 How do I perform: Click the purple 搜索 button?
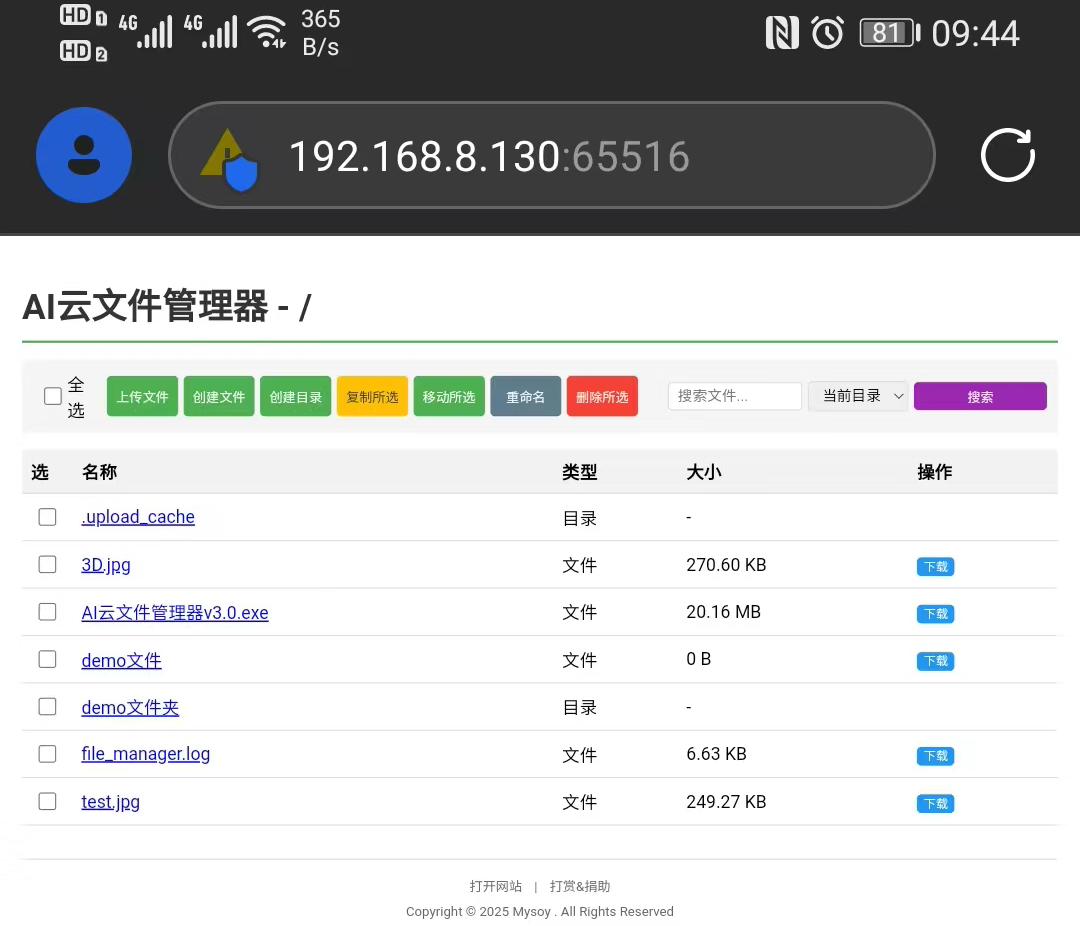pos(980,396)
